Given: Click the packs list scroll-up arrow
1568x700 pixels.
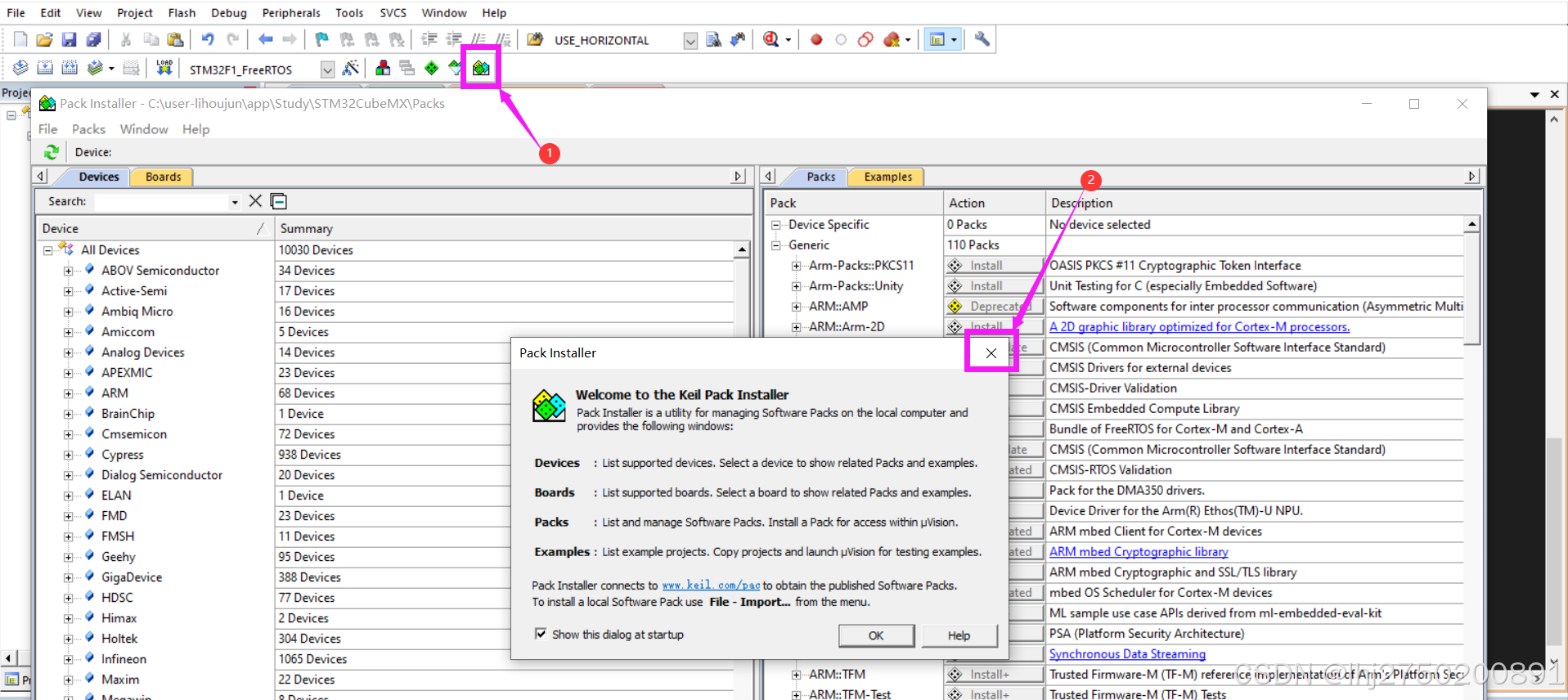Looking at the screenshot, I should pyautogui.click(x=1471, y=224).
